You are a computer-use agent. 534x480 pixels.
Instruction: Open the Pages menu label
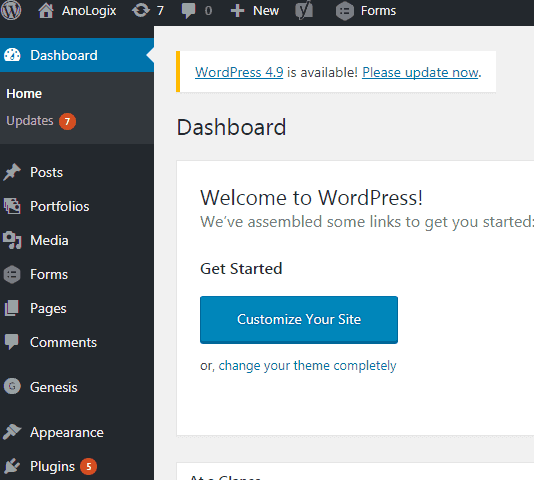pos(48,309)
